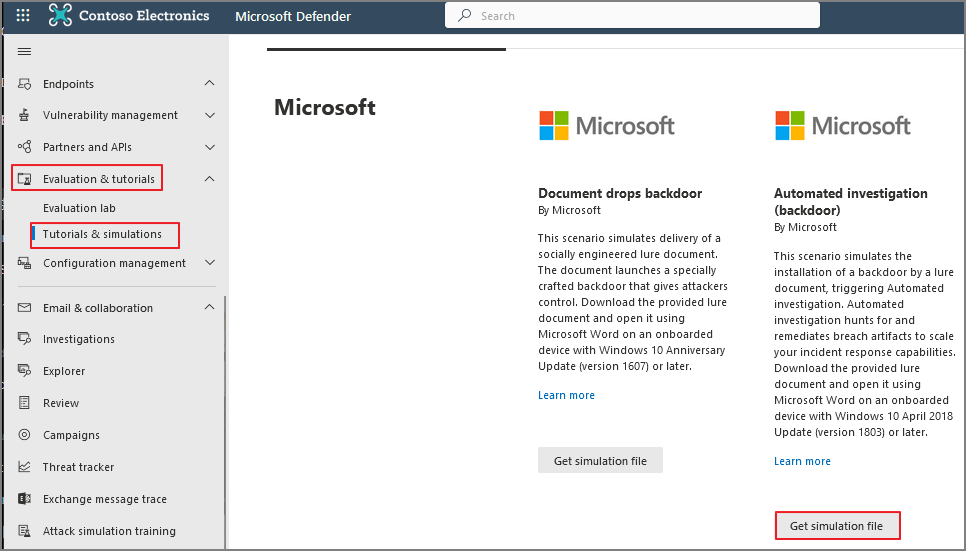Viewport: 966px width, 551px height.
Task: Click the Attack simulation training icon
Action: [x=24, y=531]
